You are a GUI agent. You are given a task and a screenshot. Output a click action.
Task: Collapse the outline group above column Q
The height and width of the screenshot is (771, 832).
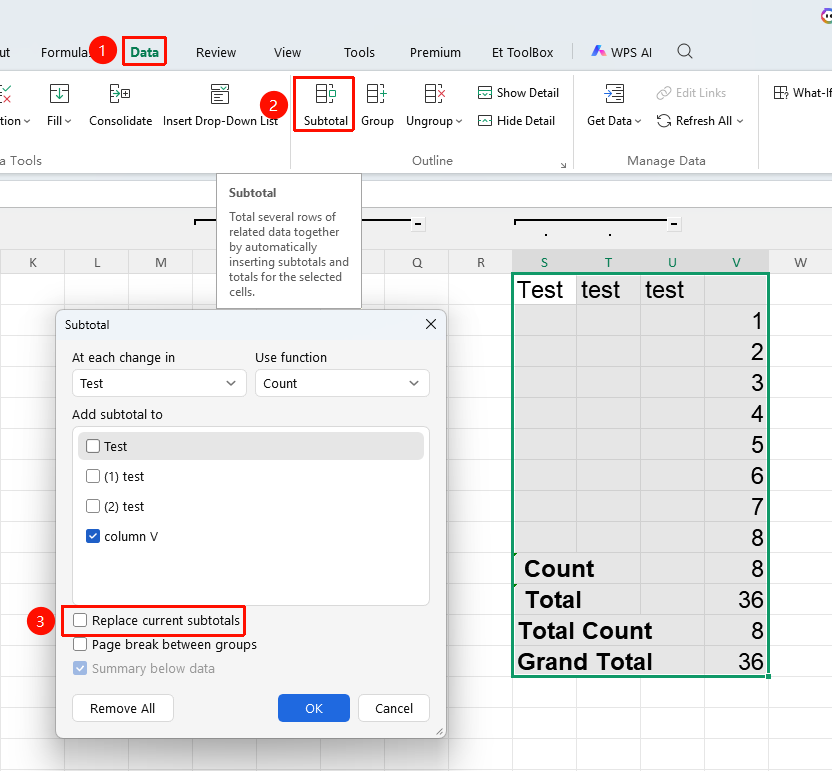(418, 224)
